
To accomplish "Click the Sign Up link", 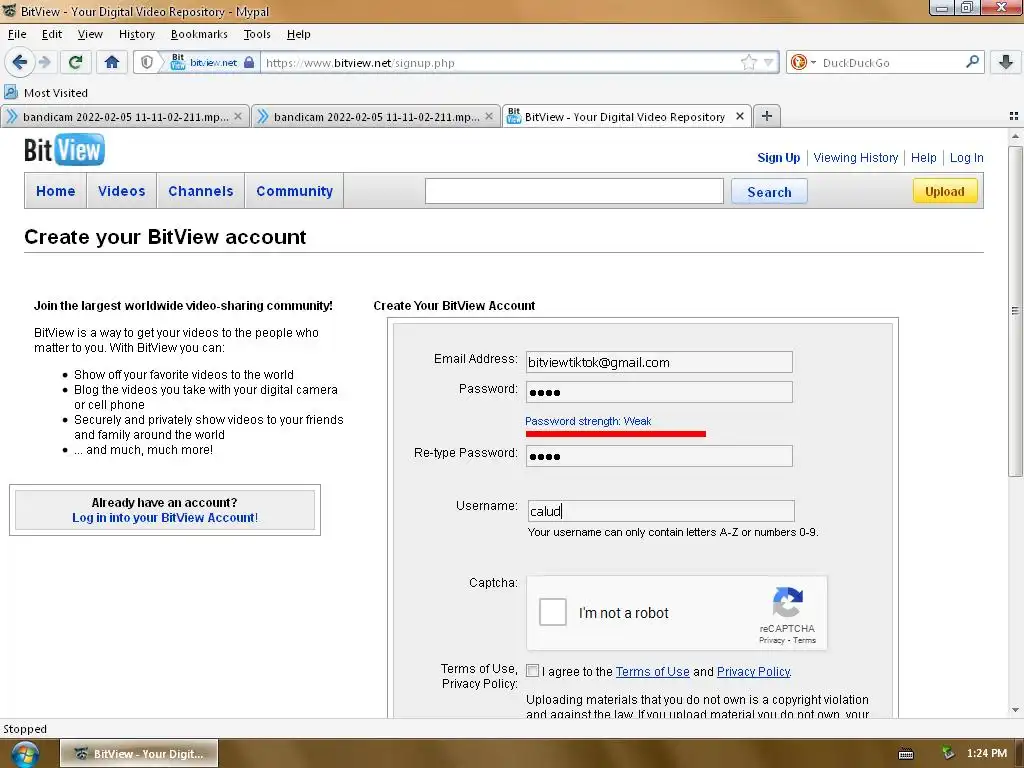I will (x=778, y=157).
